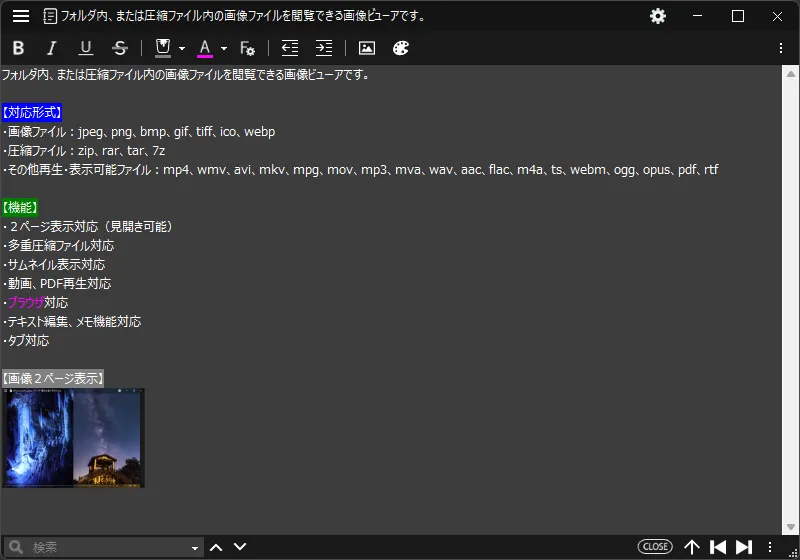The width and height of the screenshot is (800, 560).
Task: Open the hamburger main menu
Action: point(21,16)
